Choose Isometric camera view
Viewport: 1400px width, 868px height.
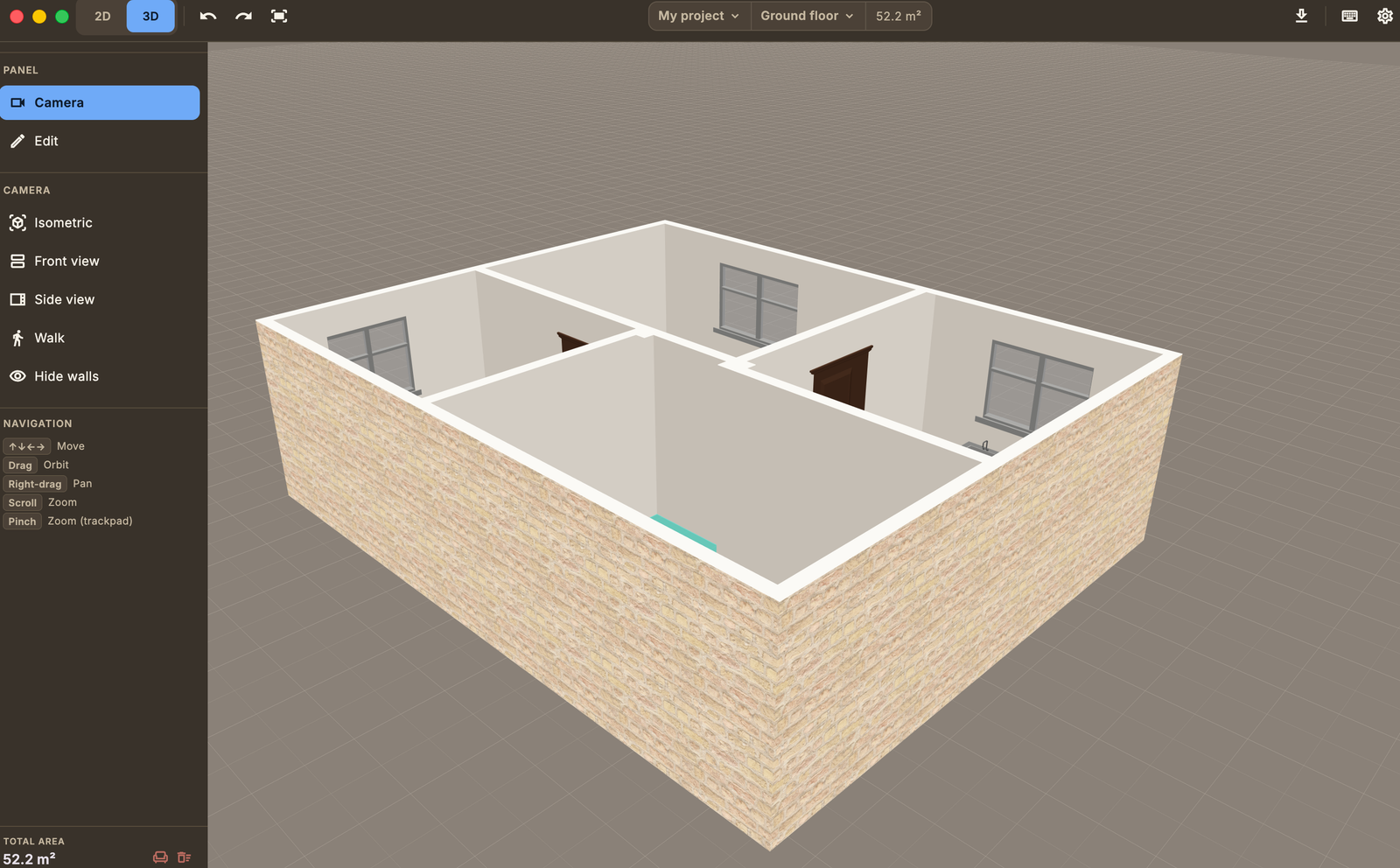click(100, 223)
